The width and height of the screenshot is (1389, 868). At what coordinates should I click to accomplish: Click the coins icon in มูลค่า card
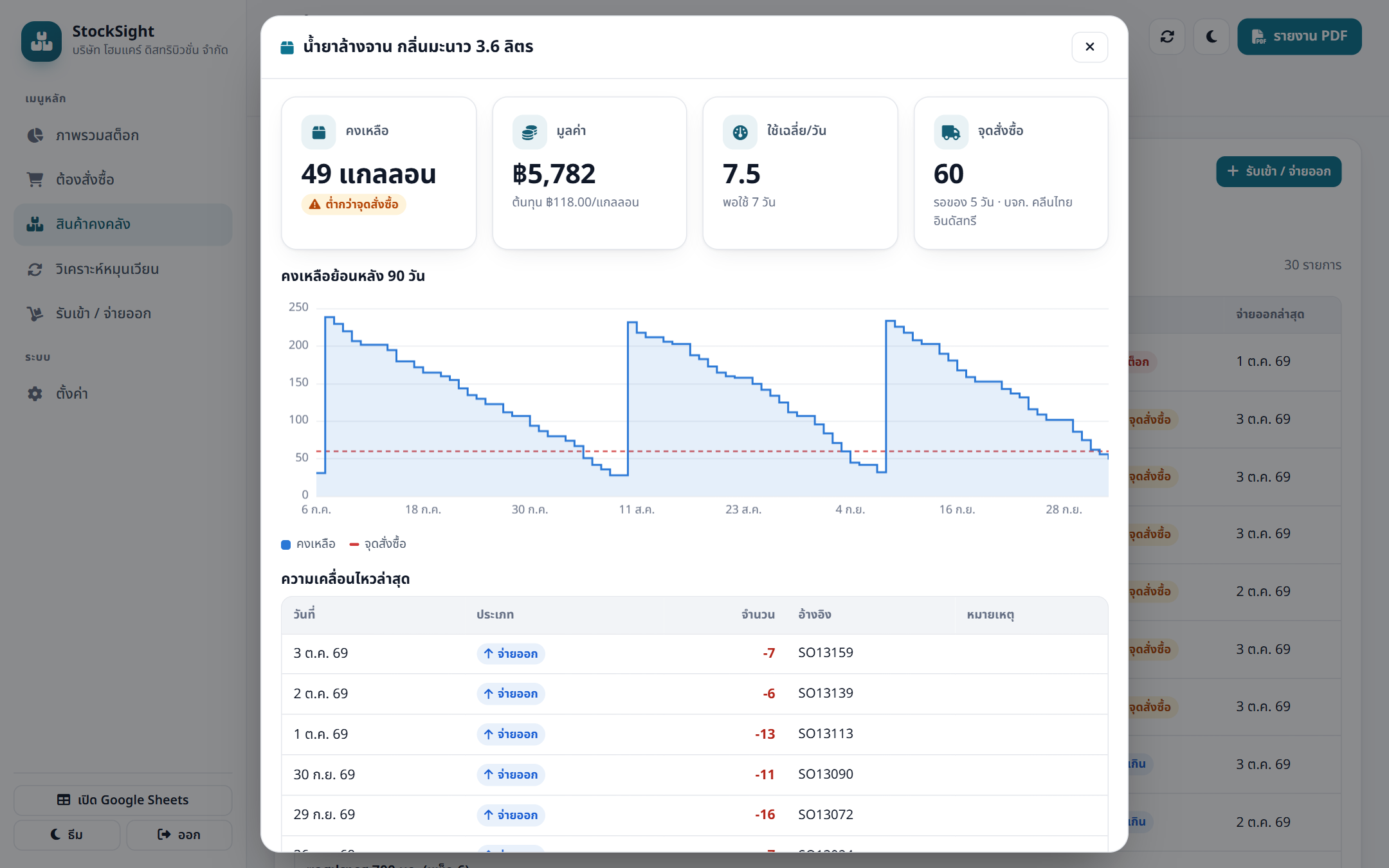(x=529, y=132)
